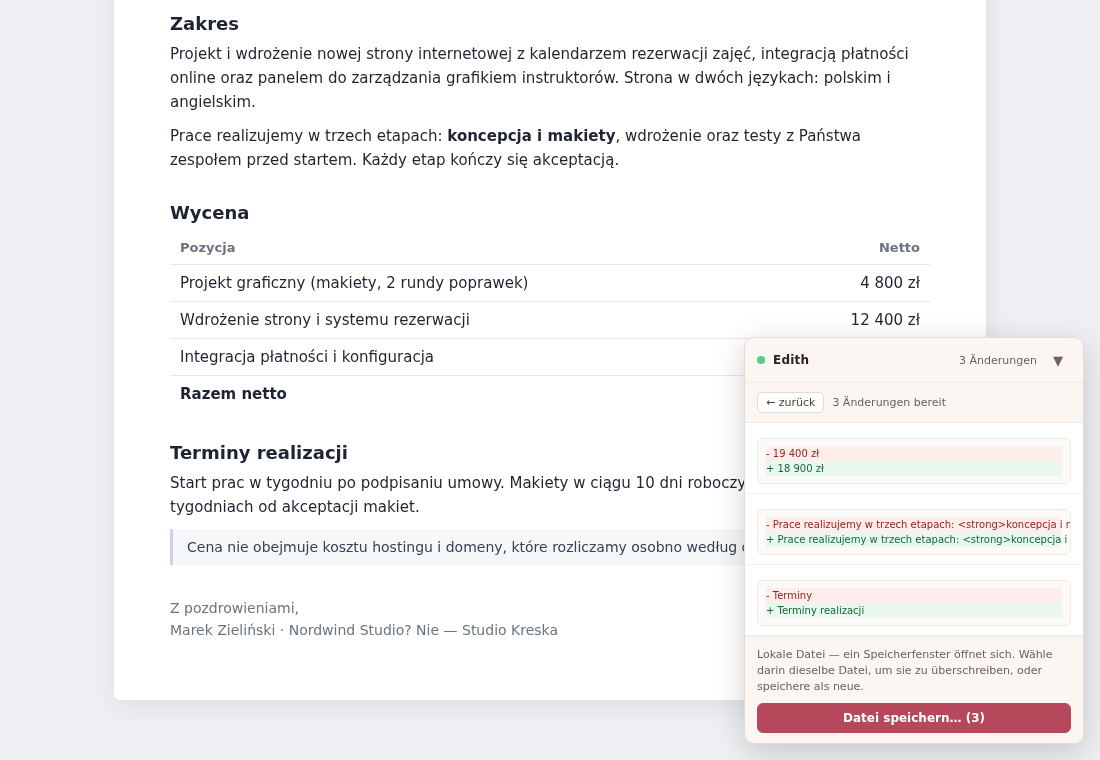Click the green status dot beside Edith
The image size is (1100, 760).
click(x=761, y=360)
